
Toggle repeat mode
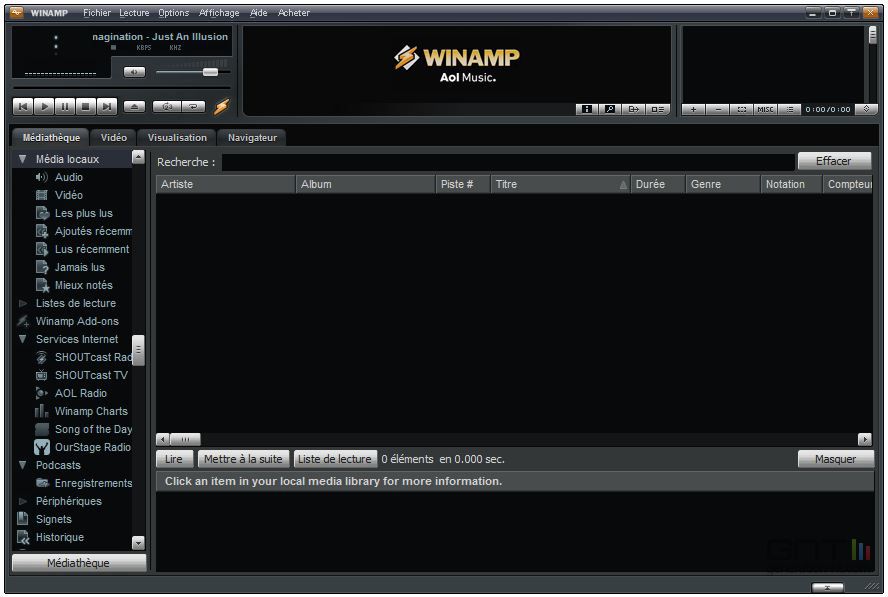click(x=193, y=106)
